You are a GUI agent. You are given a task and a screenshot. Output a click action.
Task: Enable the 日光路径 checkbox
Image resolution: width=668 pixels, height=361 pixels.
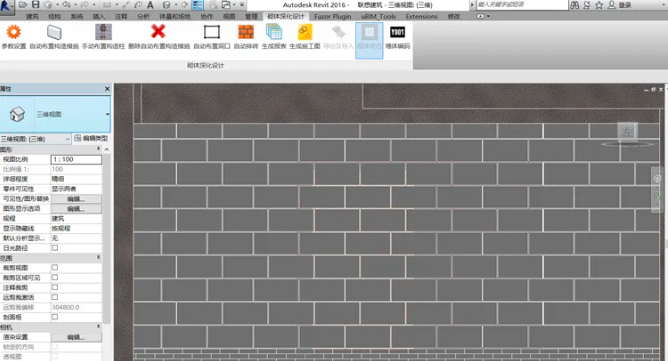(55, 248)
